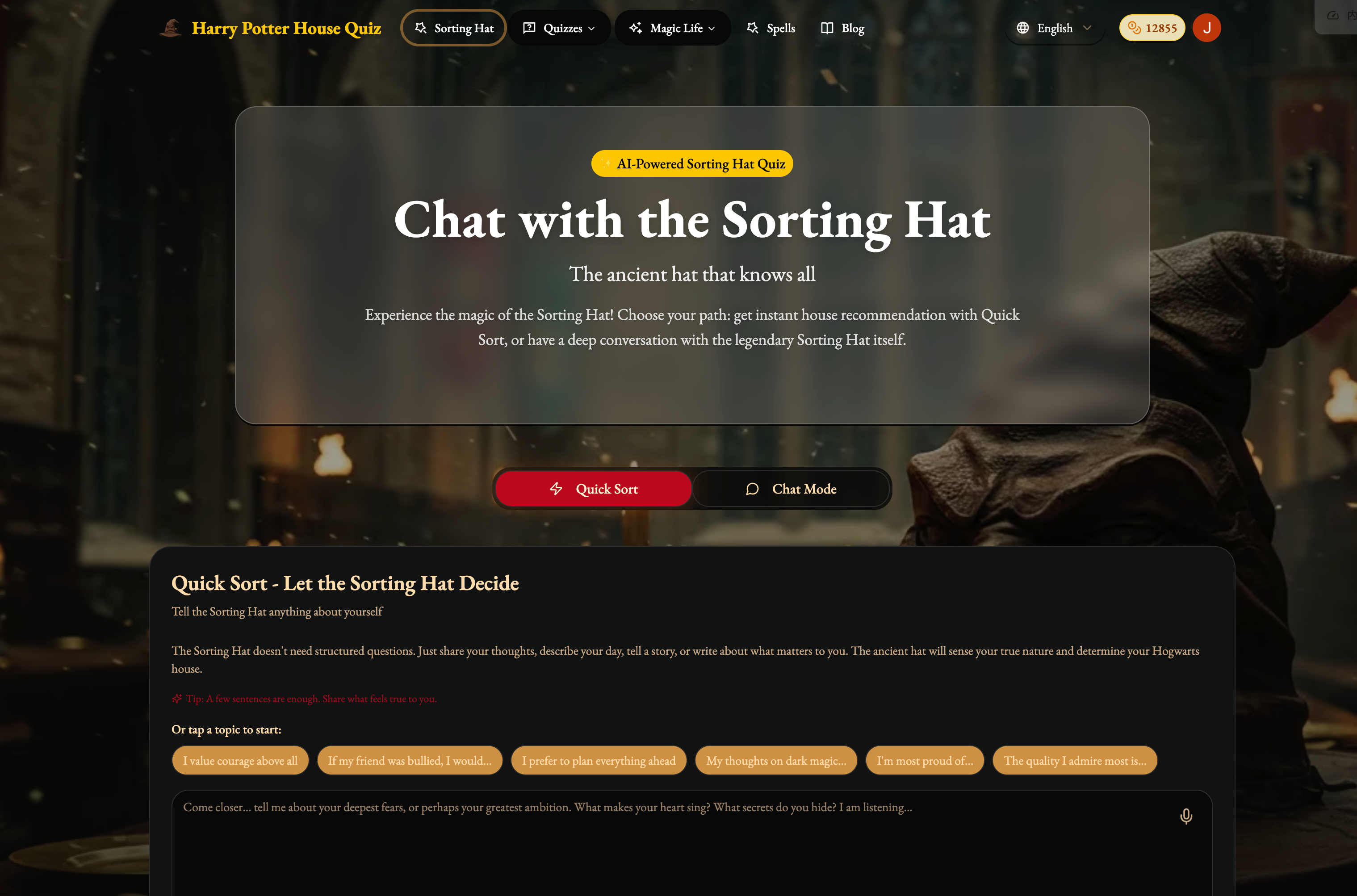
Task: Click the open-book icon next to Blog
Action: (x=827, y=28)
